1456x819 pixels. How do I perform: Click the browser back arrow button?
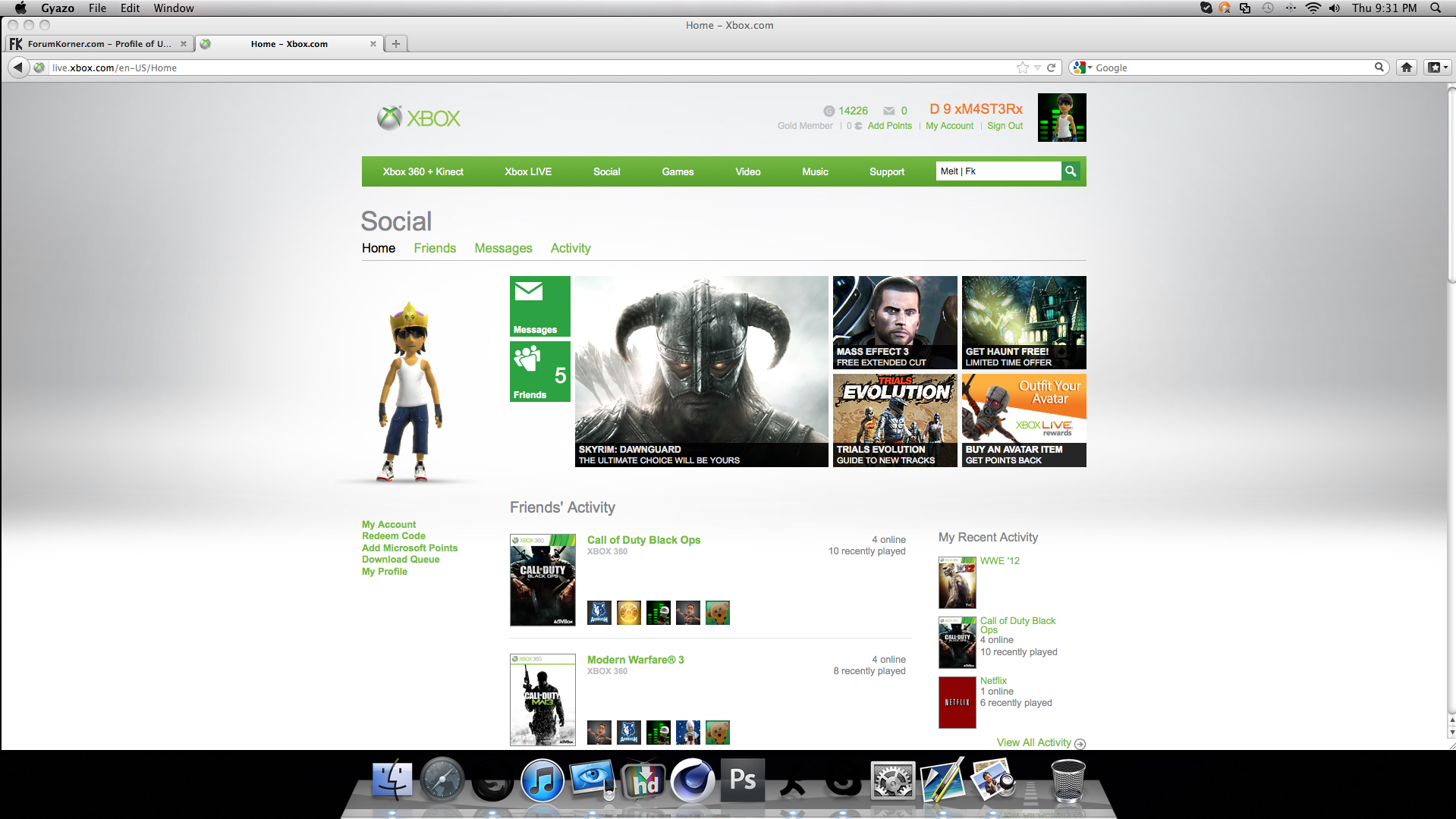click(17, 67)
